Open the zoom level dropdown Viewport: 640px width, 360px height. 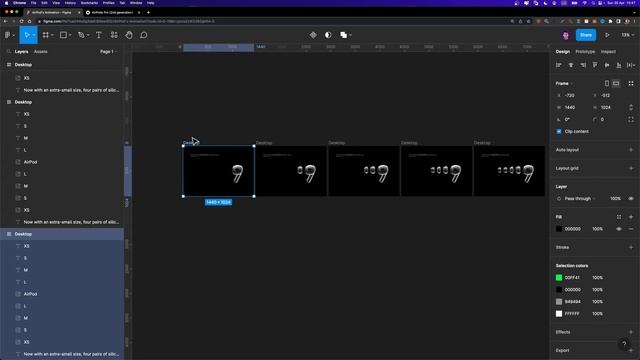pyautogui.click(x=627, y=35)
